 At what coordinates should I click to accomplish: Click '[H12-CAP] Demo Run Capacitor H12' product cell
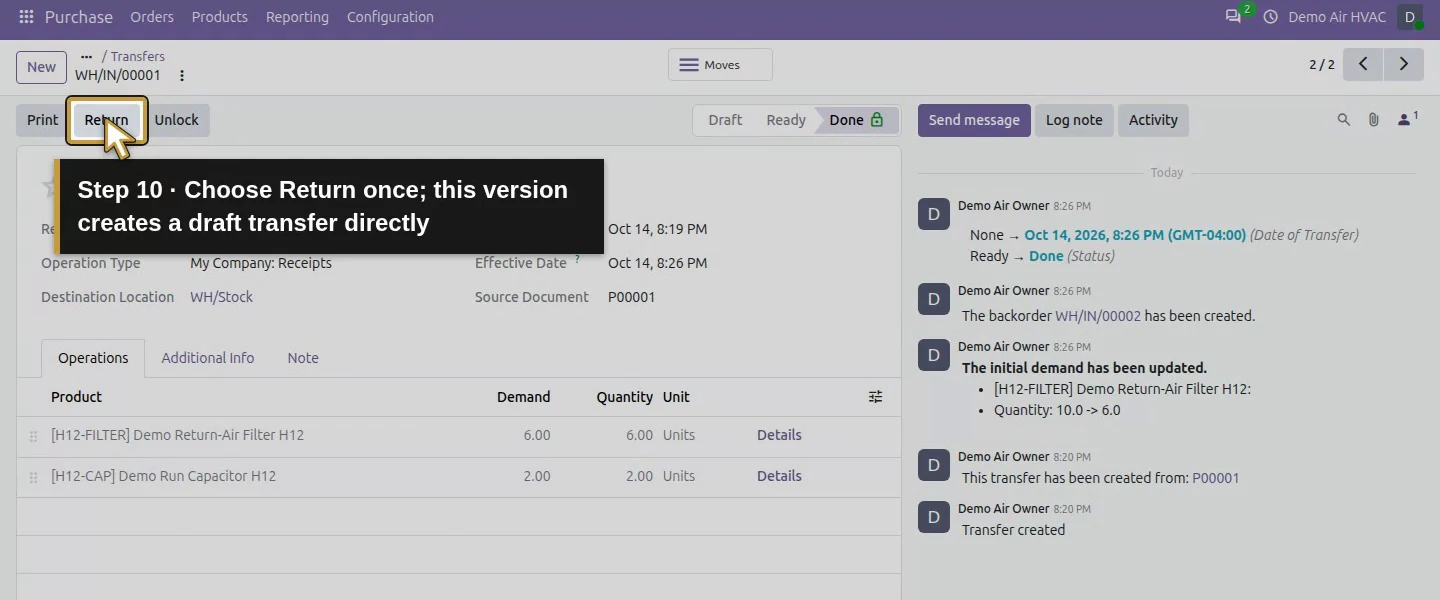click(x=163, y=476)
